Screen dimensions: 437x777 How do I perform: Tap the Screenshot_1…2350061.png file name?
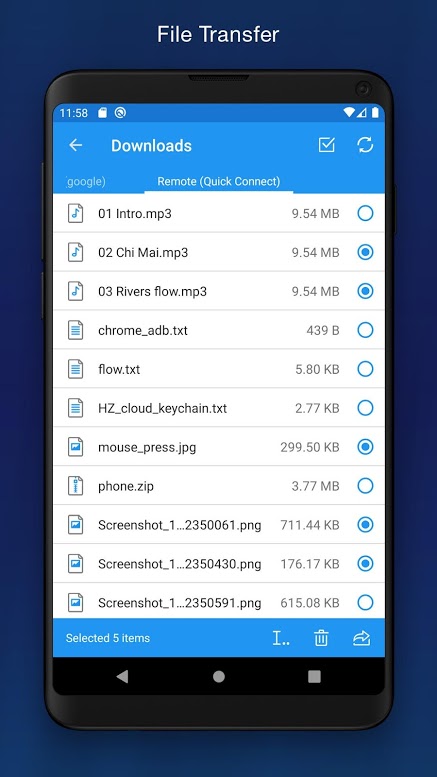pyautogui.click(x=179, y=525)
